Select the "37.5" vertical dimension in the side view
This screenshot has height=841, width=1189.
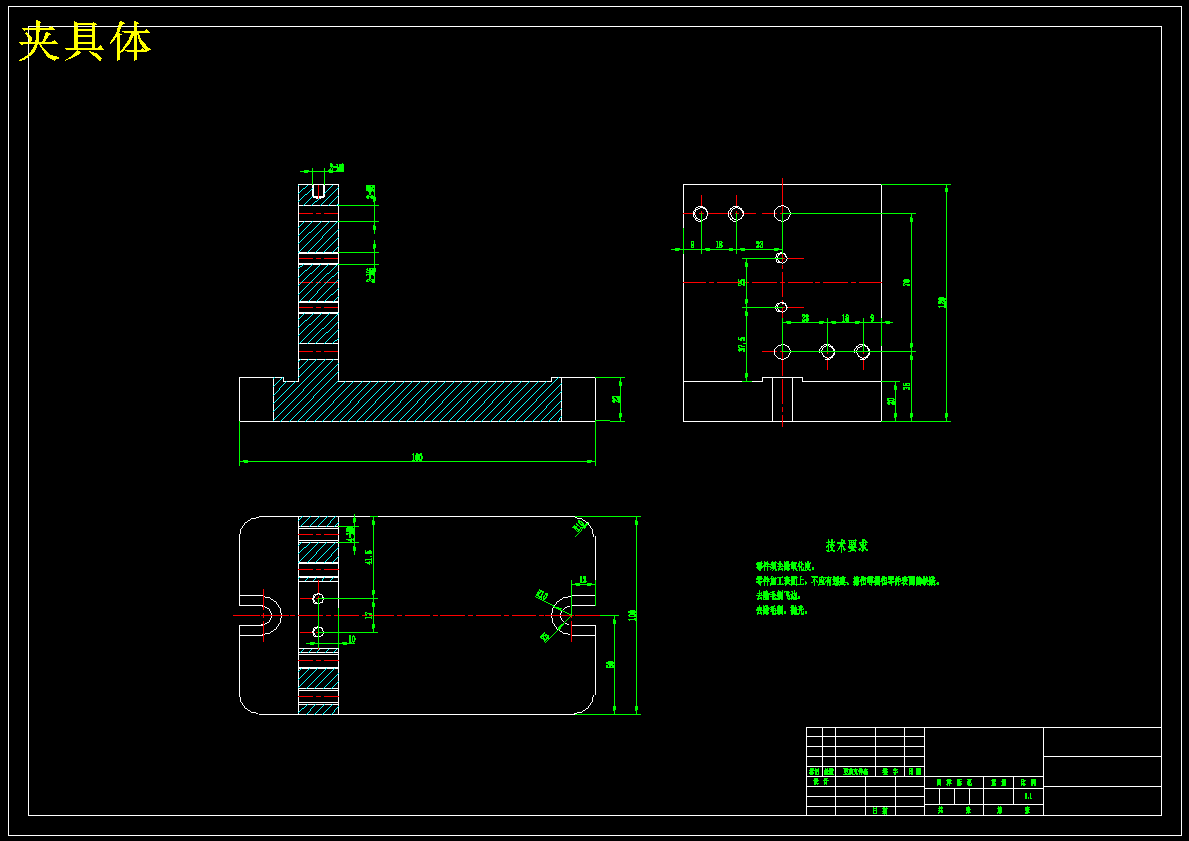point(742,344)
